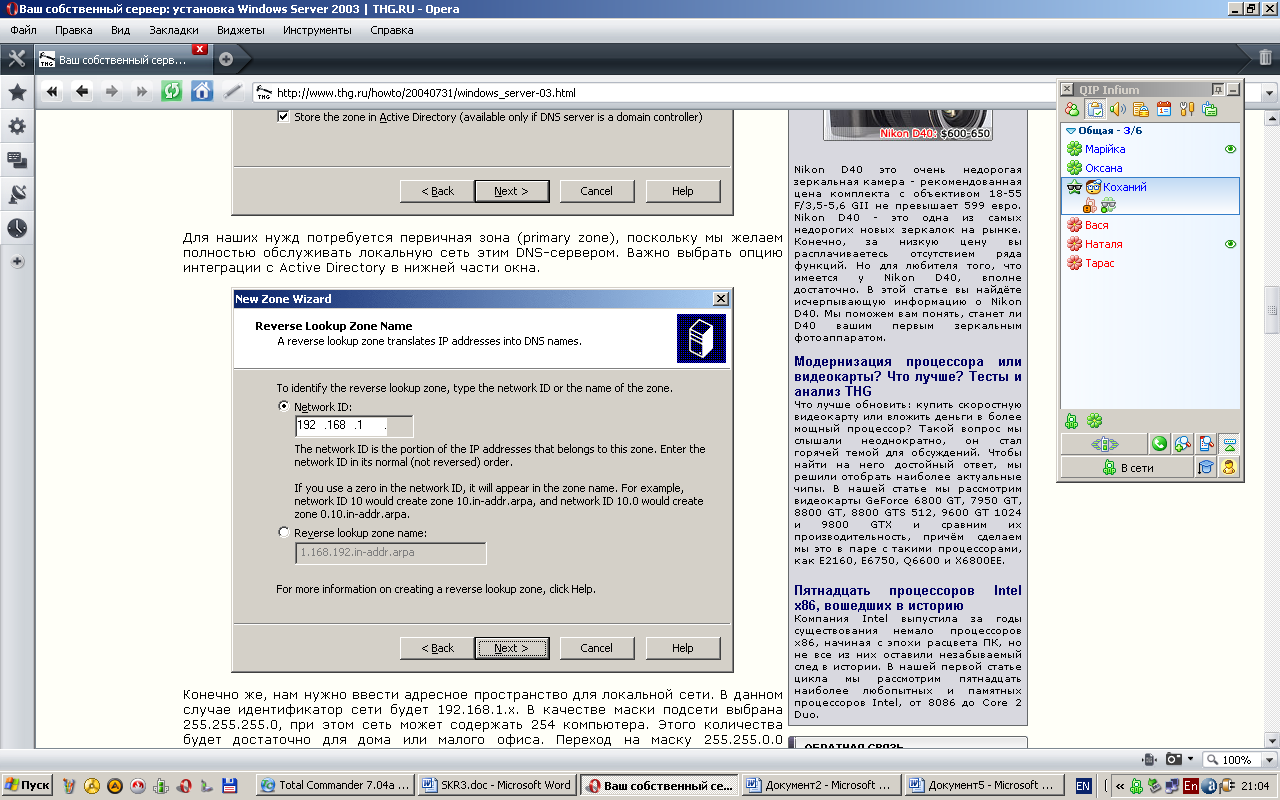Image resolution: width=1280 pixels, height=800 pixels.
Task: Go to the Opera home page icon
Action: pyautogui.click(x=202, y=92)
